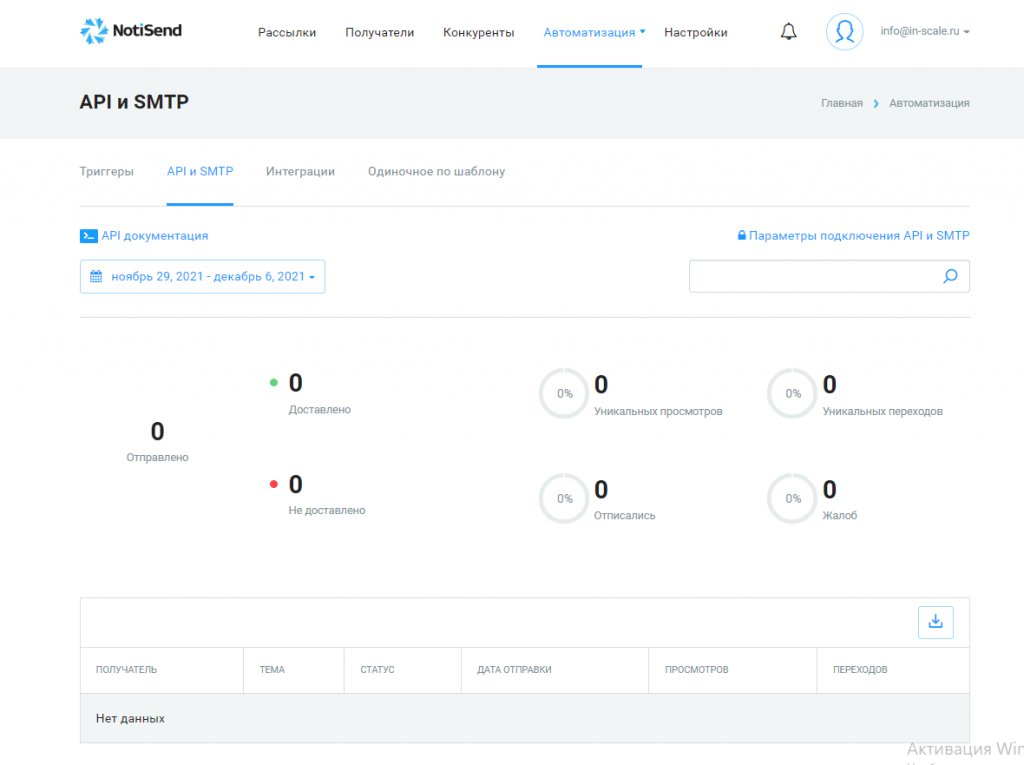
Task: Click the NotiSend logo
Action: (x=131, y=31)
